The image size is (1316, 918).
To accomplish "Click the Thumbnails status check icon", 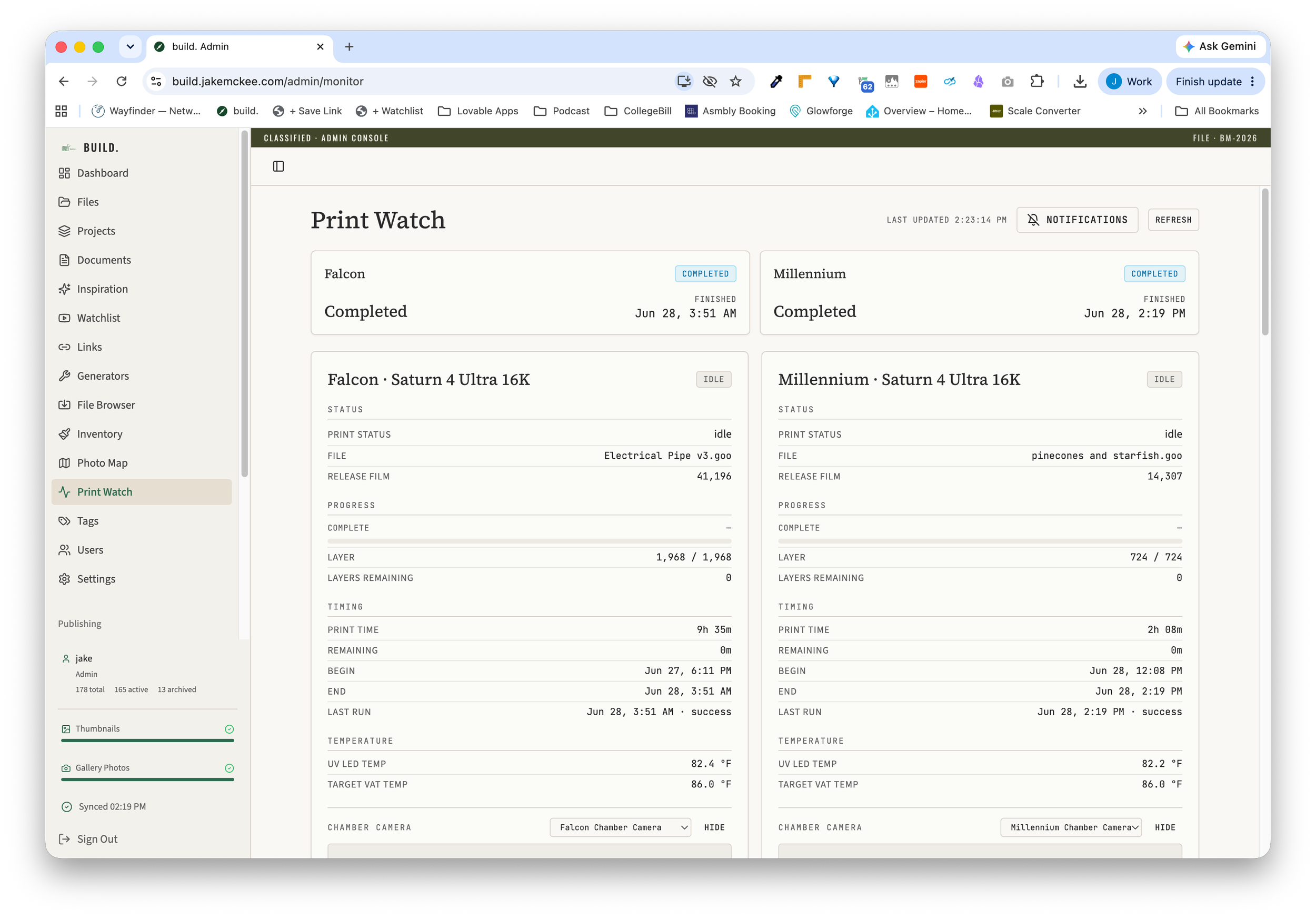I will pos(230,729).
